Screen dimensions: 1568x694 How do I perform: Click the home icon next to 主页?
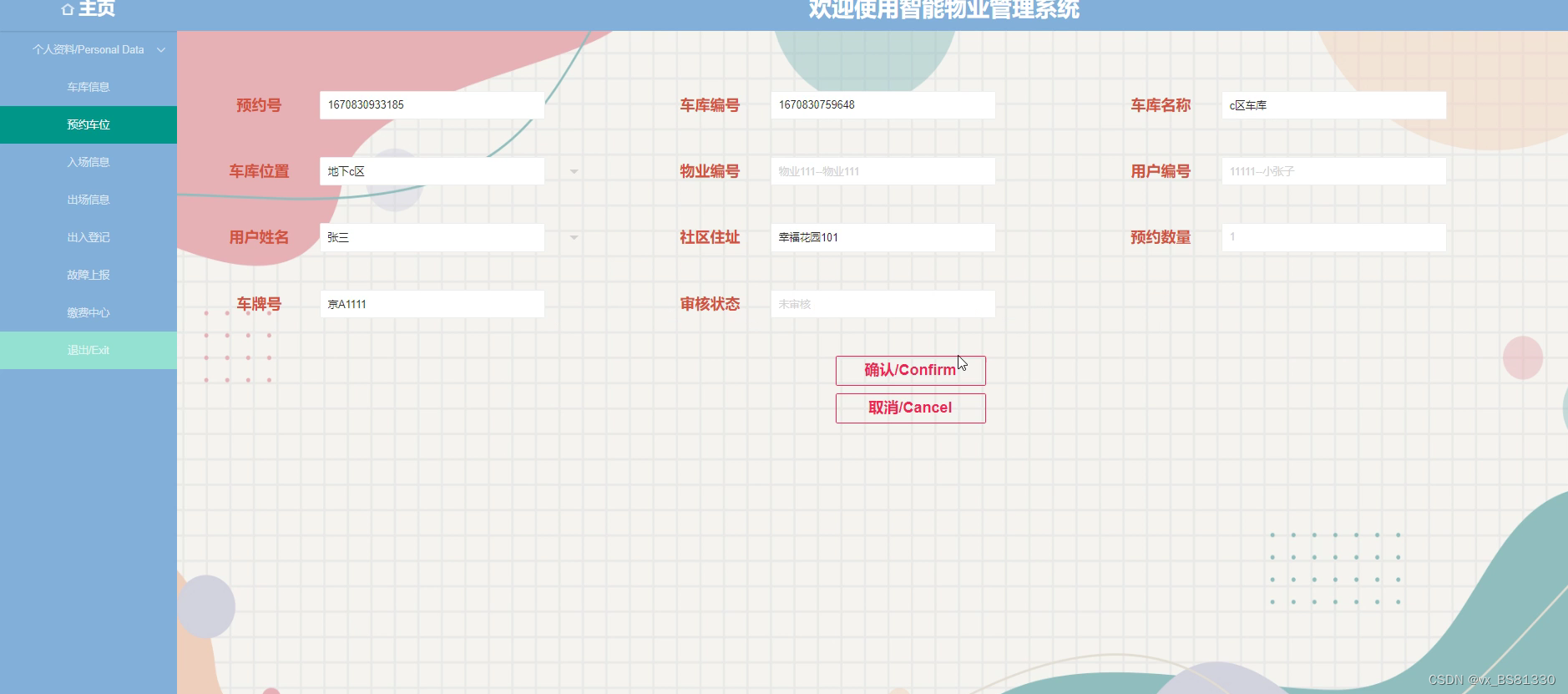pos(68,9)
